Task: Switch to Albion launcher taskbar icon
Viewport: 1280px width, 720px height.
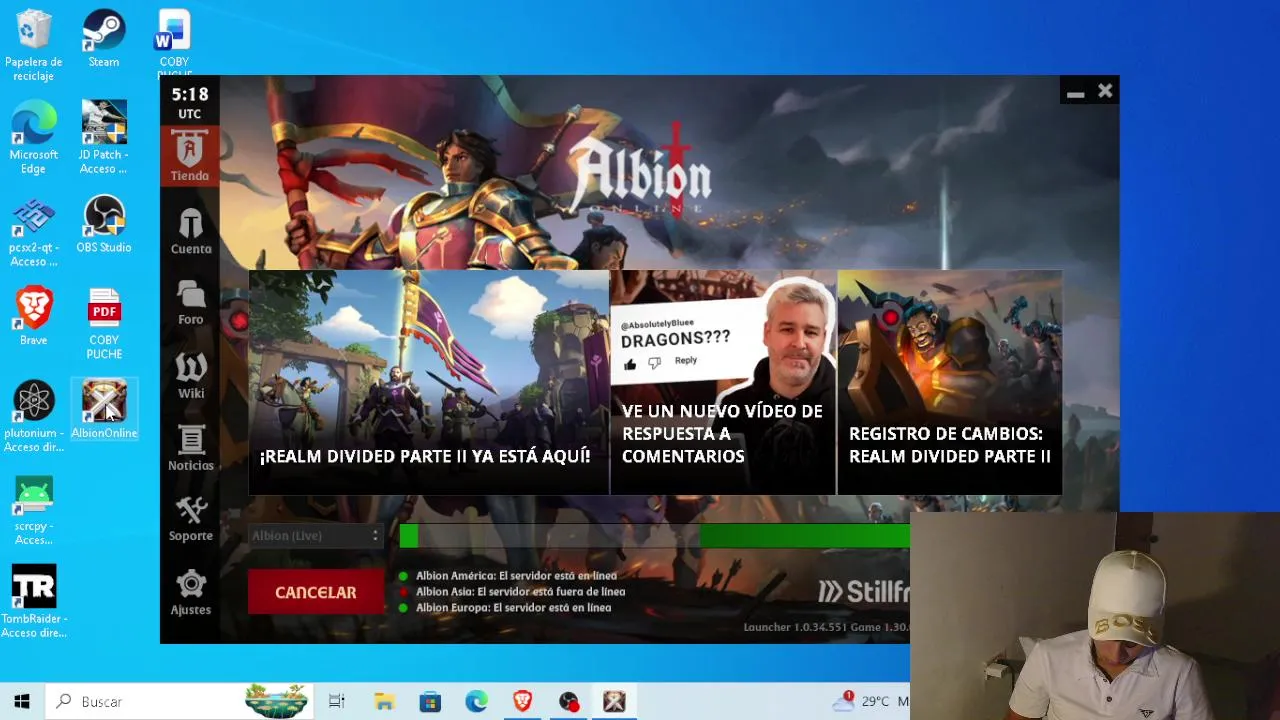Action: [x=614, y=701]
